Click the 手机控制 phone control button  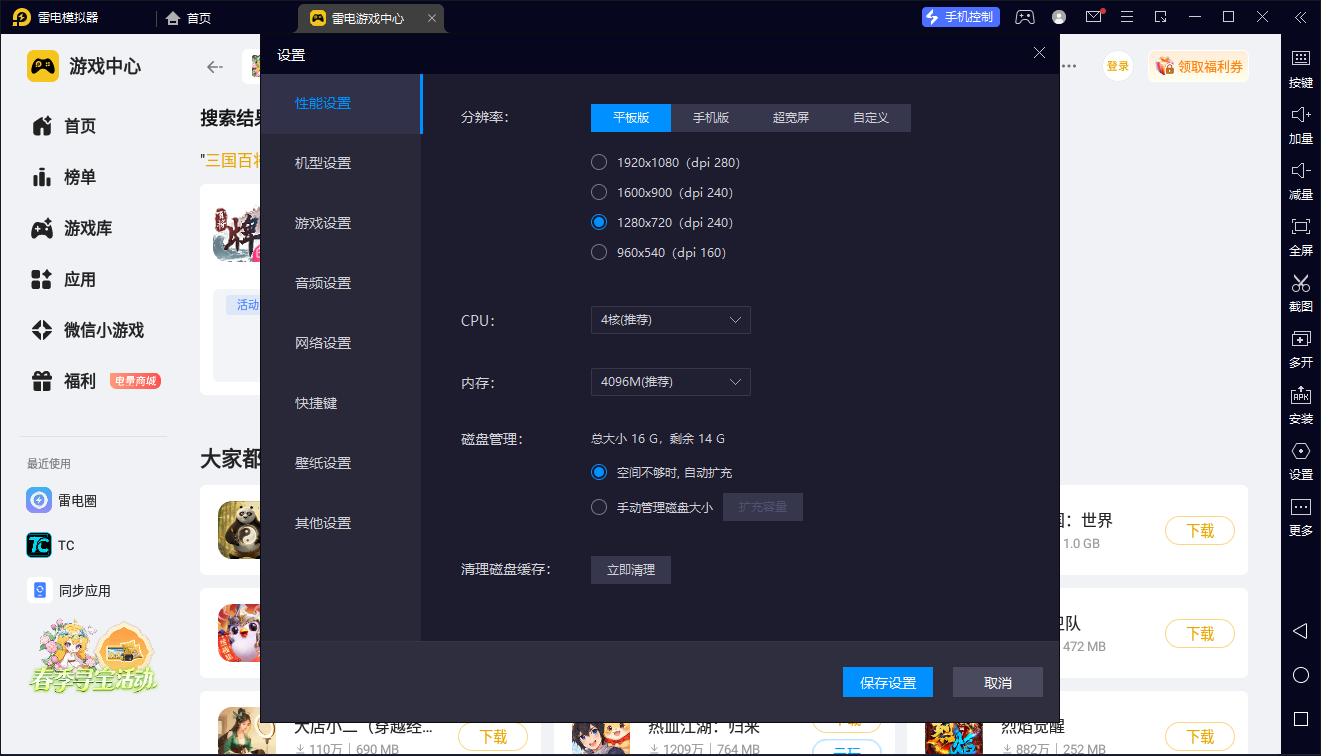[x=960, y=17]
